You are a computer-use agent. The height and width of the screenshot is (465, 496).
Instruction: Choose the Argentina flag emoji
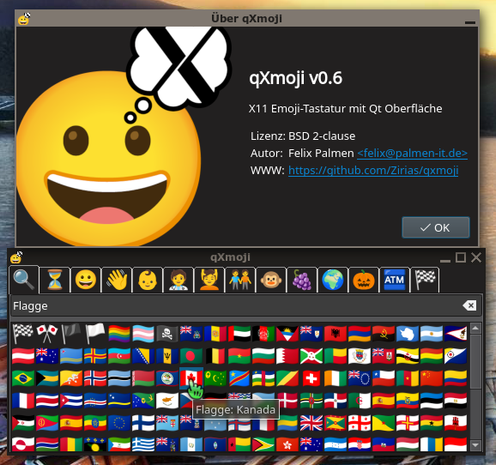[431, 334]
